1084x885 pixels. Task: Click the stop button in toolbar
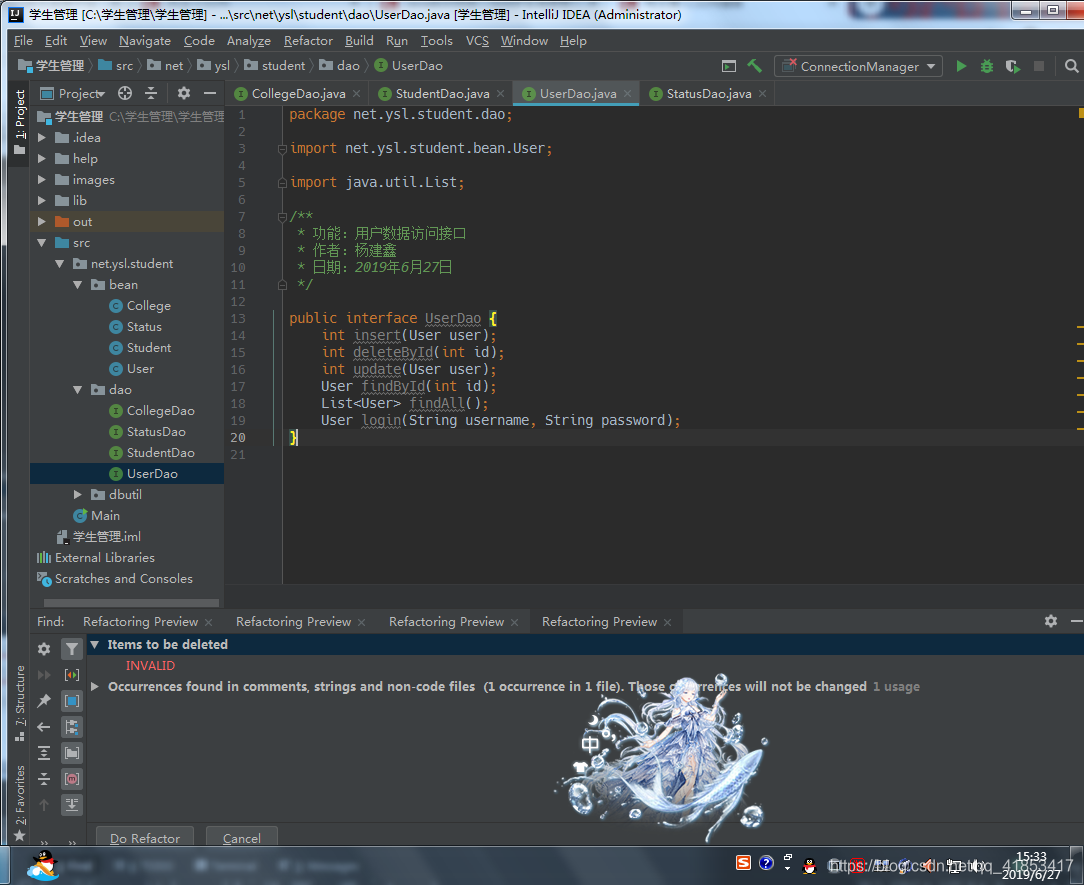tap(1038, 66)
